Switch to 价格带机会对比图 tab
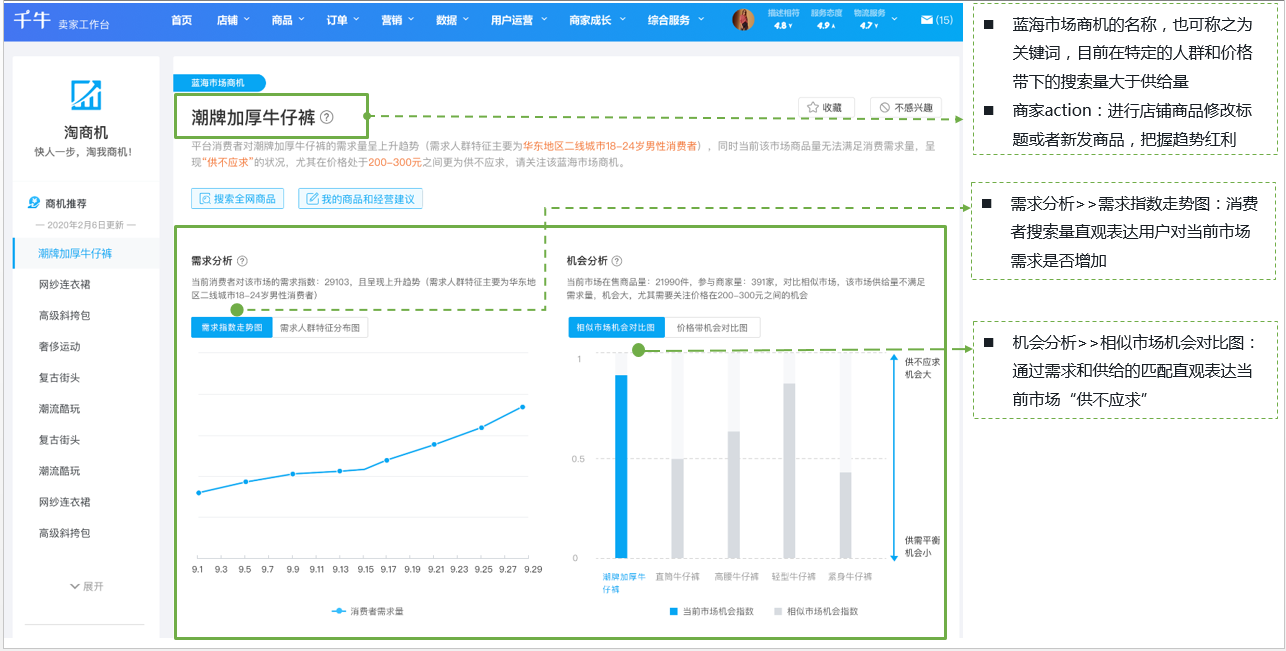Image resolution: width=1286 pixels, height=651 pixels. (x=713, y=328)
